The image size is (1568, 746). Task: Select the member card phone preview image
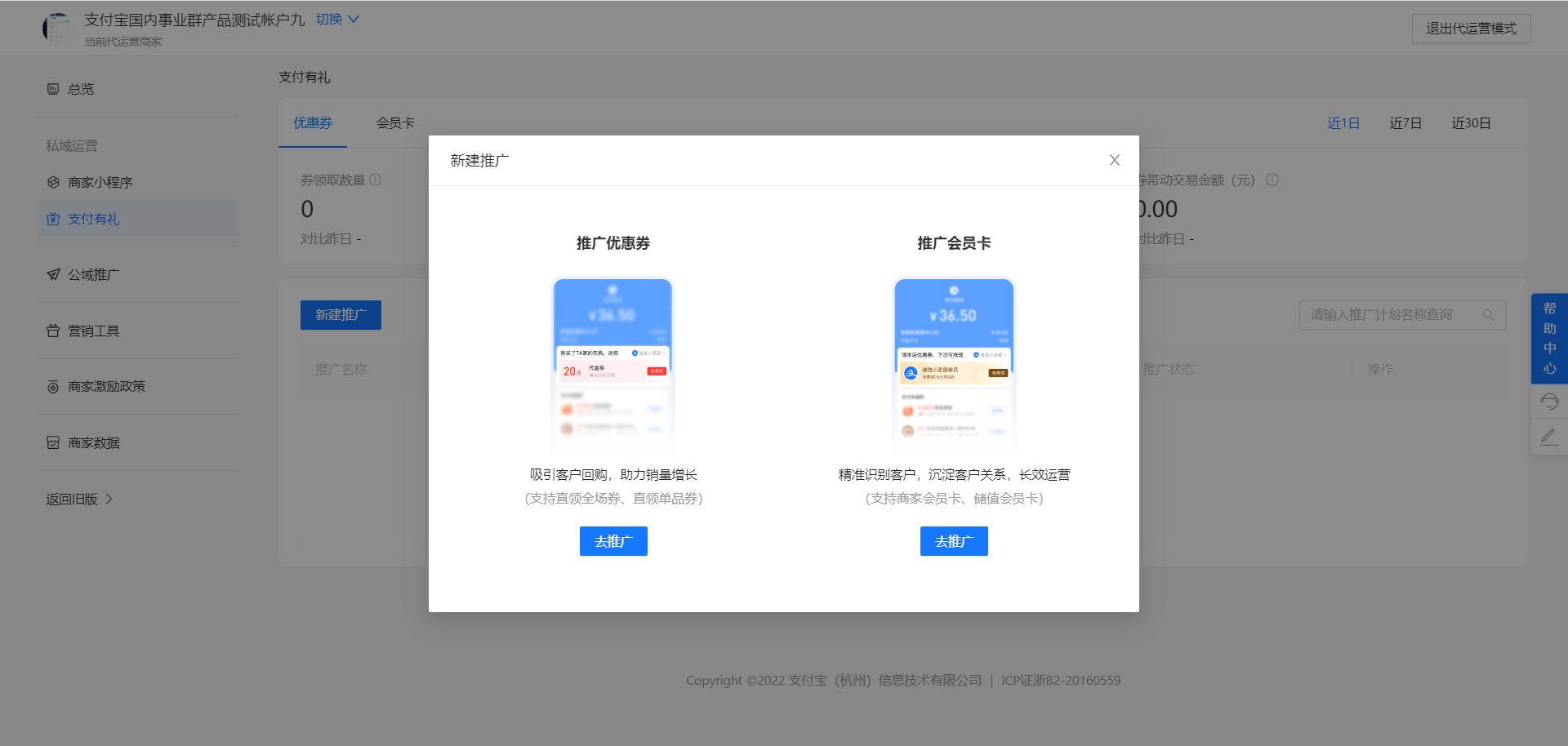click(x=954, y=366)
